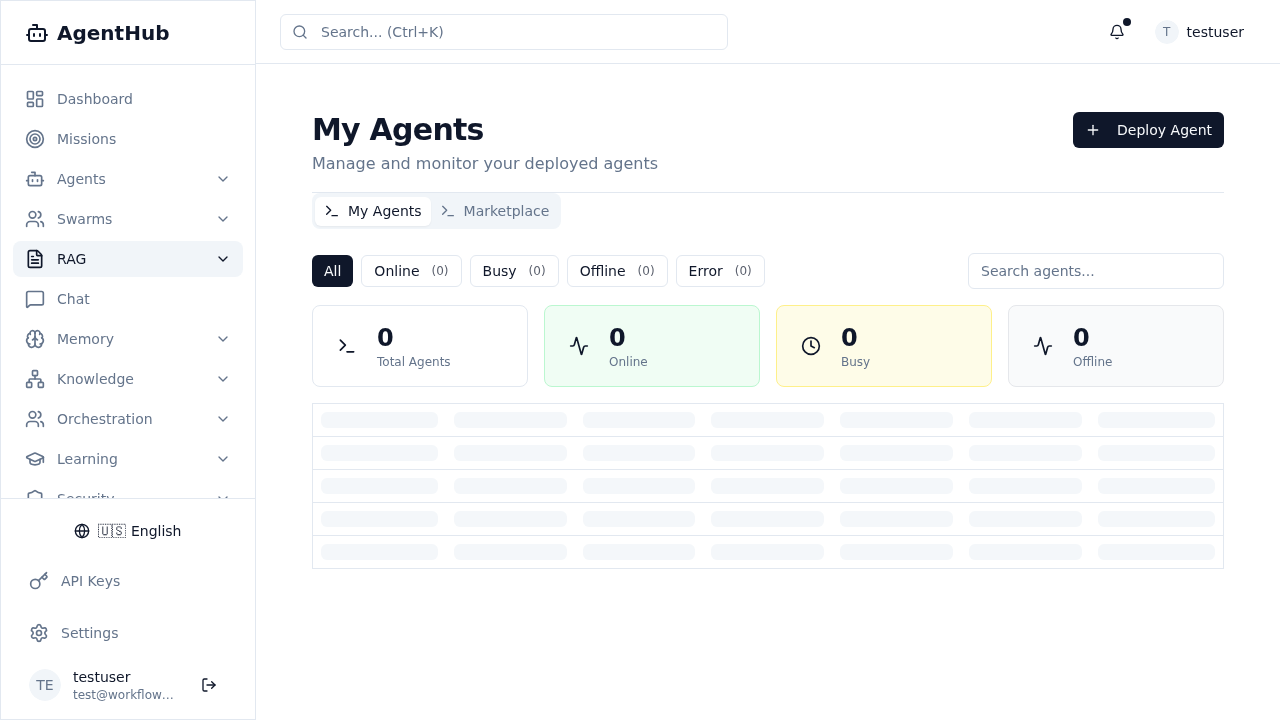Expand the Agents sidebar section
This screenshot has height=720, width=1280.
tap(223, 179)
